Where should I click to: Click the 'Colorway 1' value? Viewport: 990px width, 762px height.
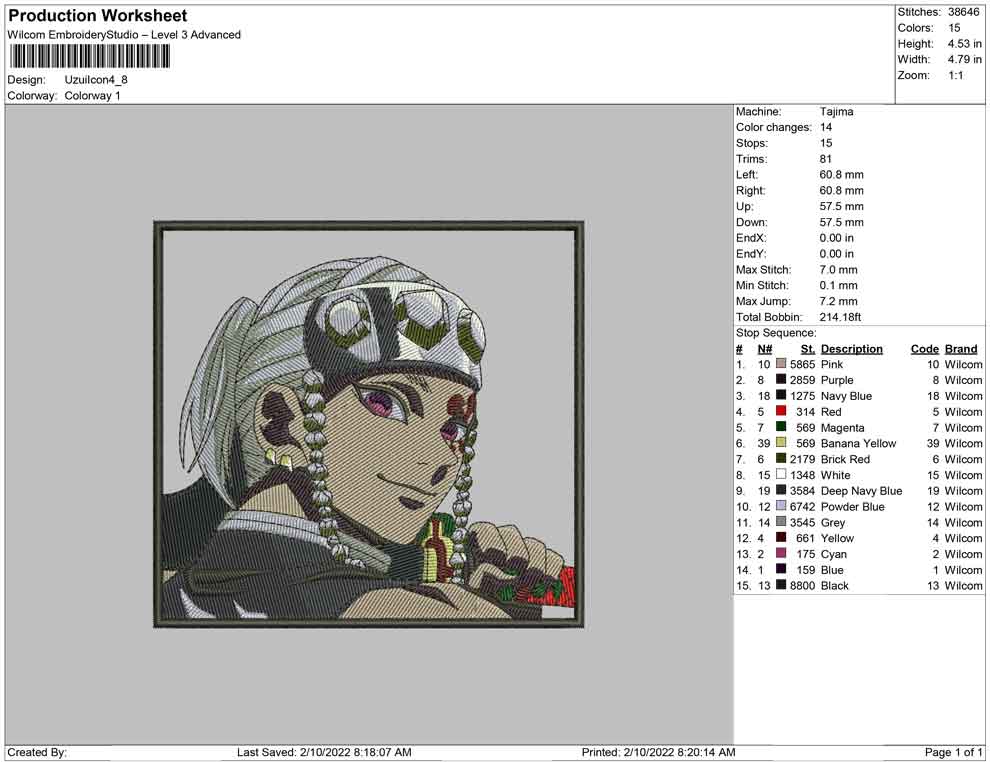tap(92, 96)
